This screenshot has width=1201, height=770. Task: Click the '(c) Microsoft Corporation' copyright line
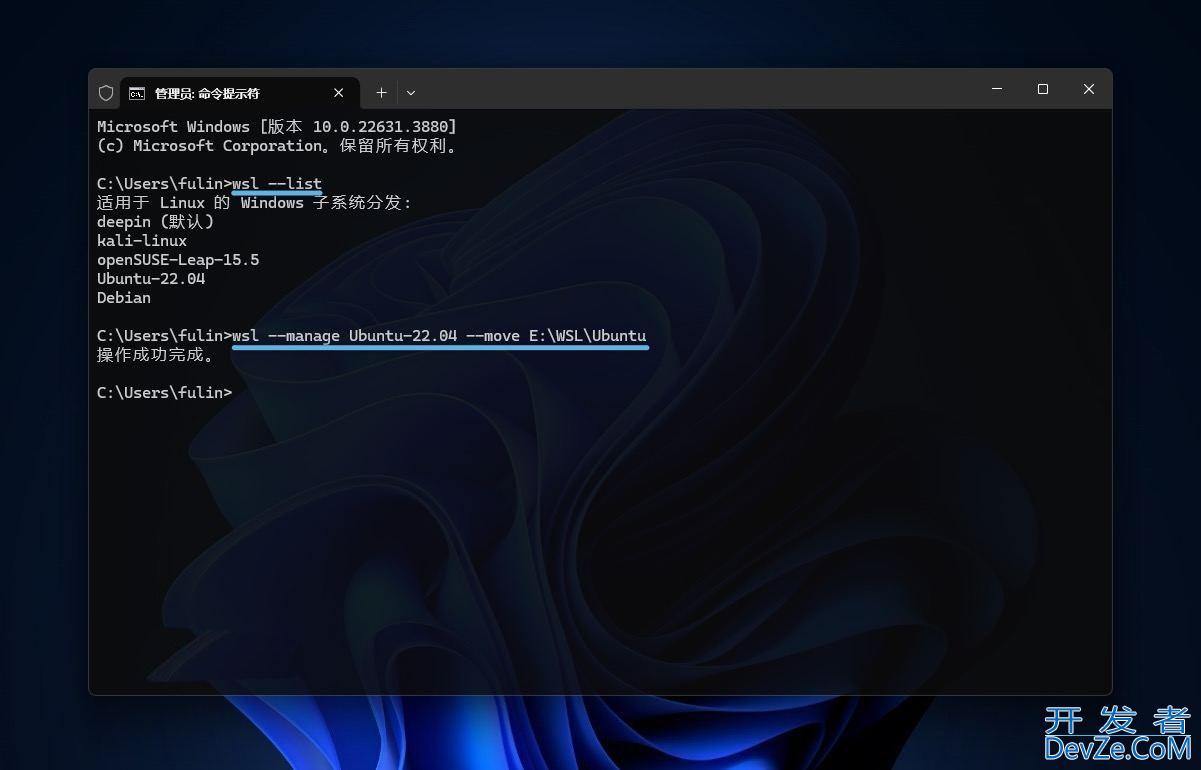[x=277, y=146]
